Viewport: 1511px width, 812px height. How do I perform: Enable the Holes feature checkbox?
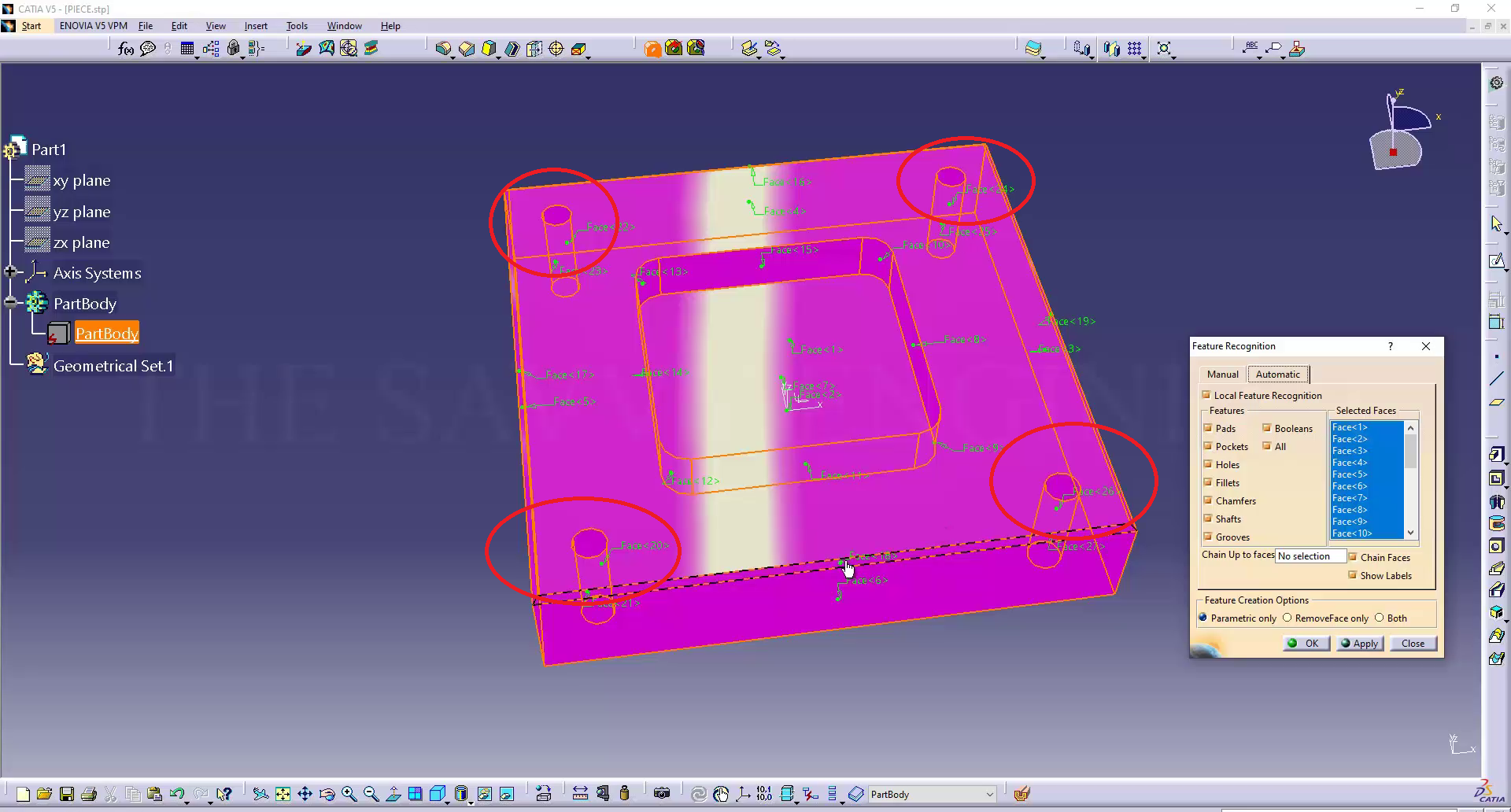click(x=1208, y=464)
